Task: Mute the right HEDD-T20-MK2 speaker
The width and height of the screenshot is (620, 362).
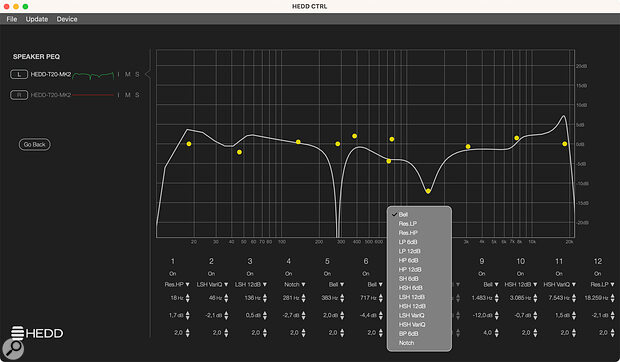Action: [128, 95]
